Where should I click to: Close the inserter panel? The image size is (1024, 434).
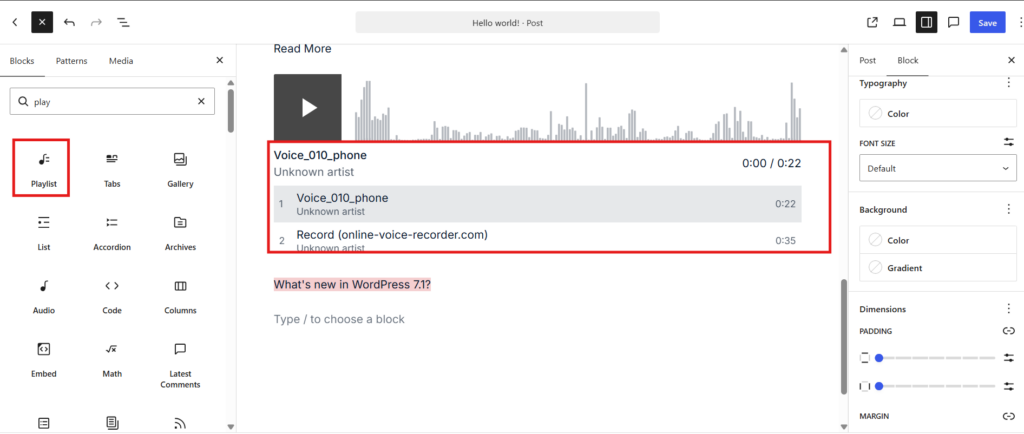pos(219,60)
